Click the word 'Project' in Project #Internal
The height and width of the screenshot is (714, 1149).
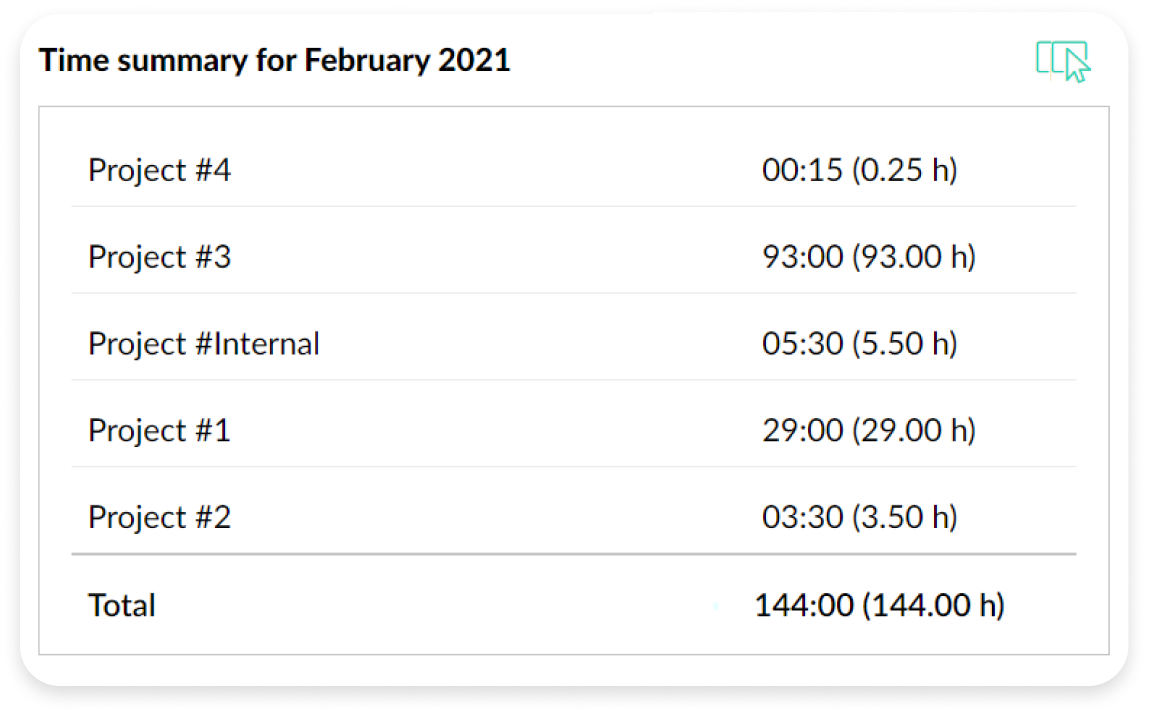[x=135, y=344]
